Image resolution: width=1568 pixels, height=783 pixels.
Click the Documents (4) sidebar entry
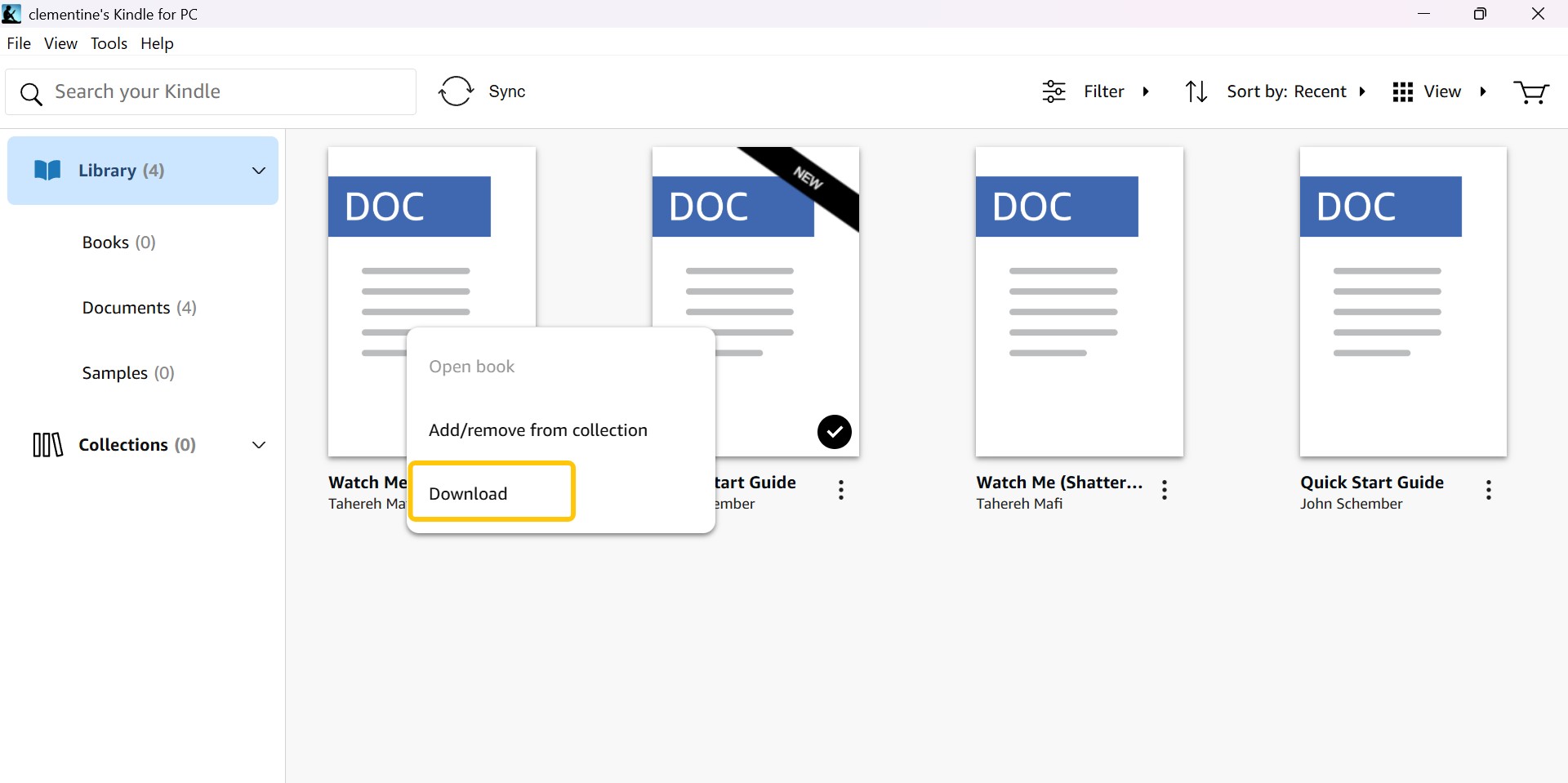139,308
